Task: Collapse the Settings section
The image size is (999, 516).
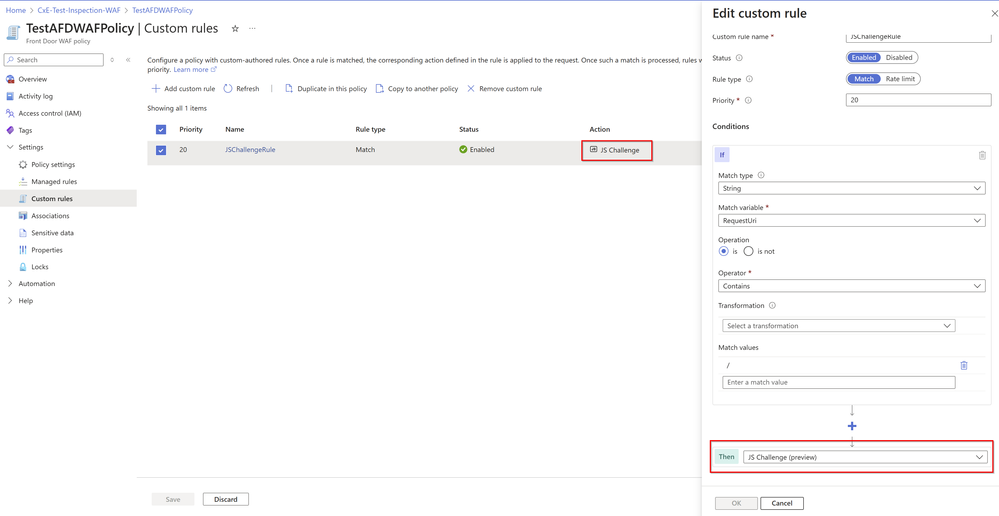Action: point(10,147)
